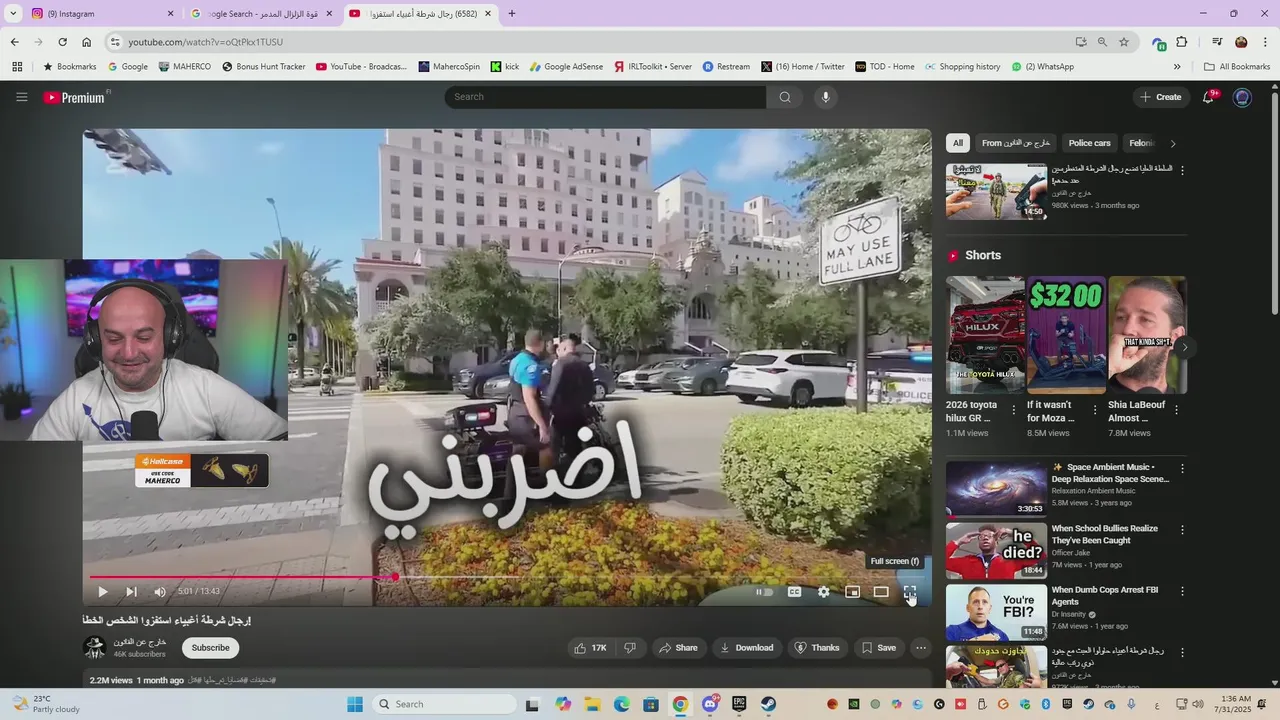Like the video (17K)
The image size is (1280, 720).
point(590,648)
